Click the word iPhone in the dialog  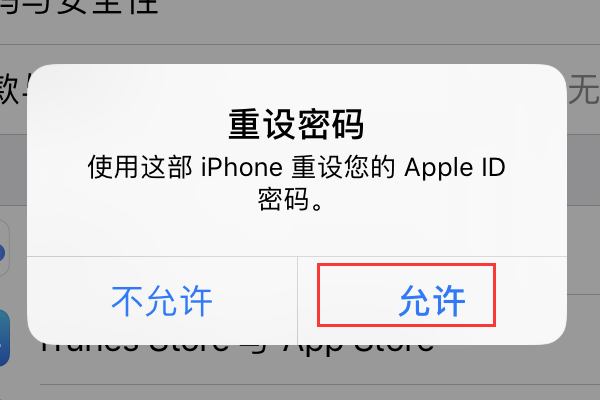[x=242, y=167]
